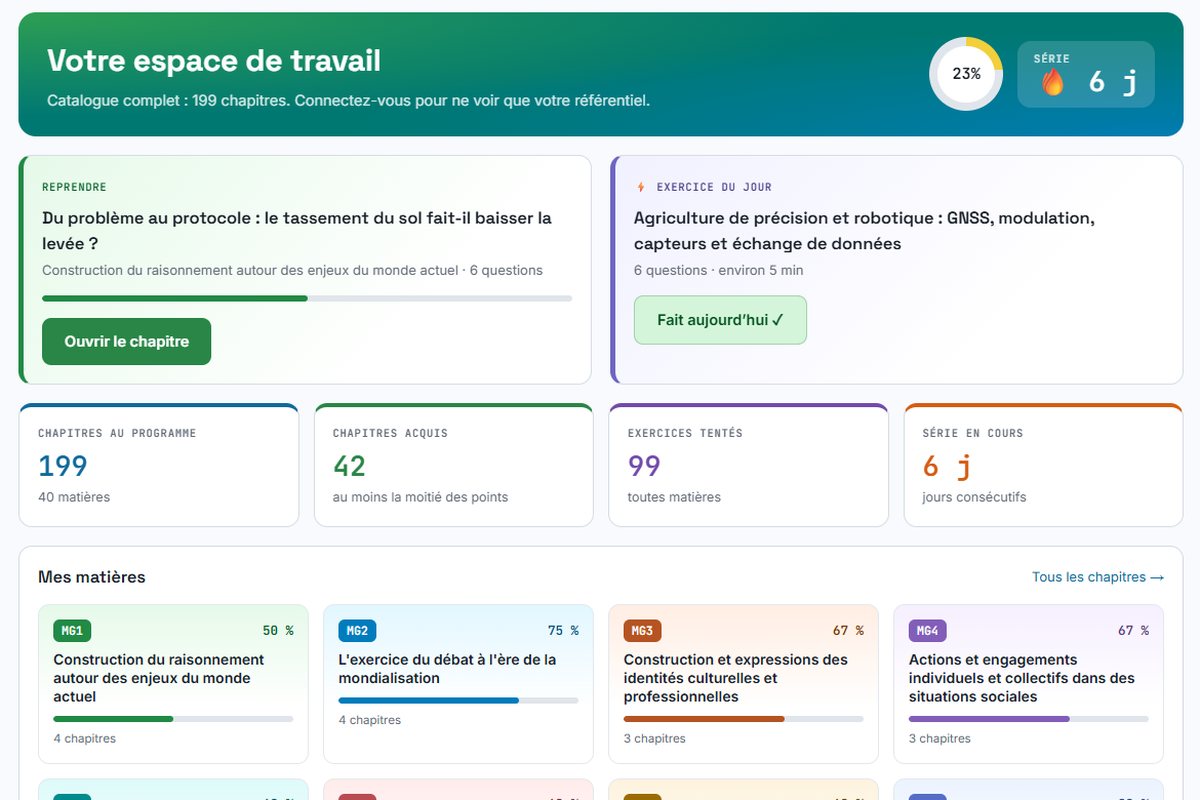Click the Catalogue complet 199 chapitres subtitle
This screenshot has width=1200, height=800.
click(x=348, y=101)
